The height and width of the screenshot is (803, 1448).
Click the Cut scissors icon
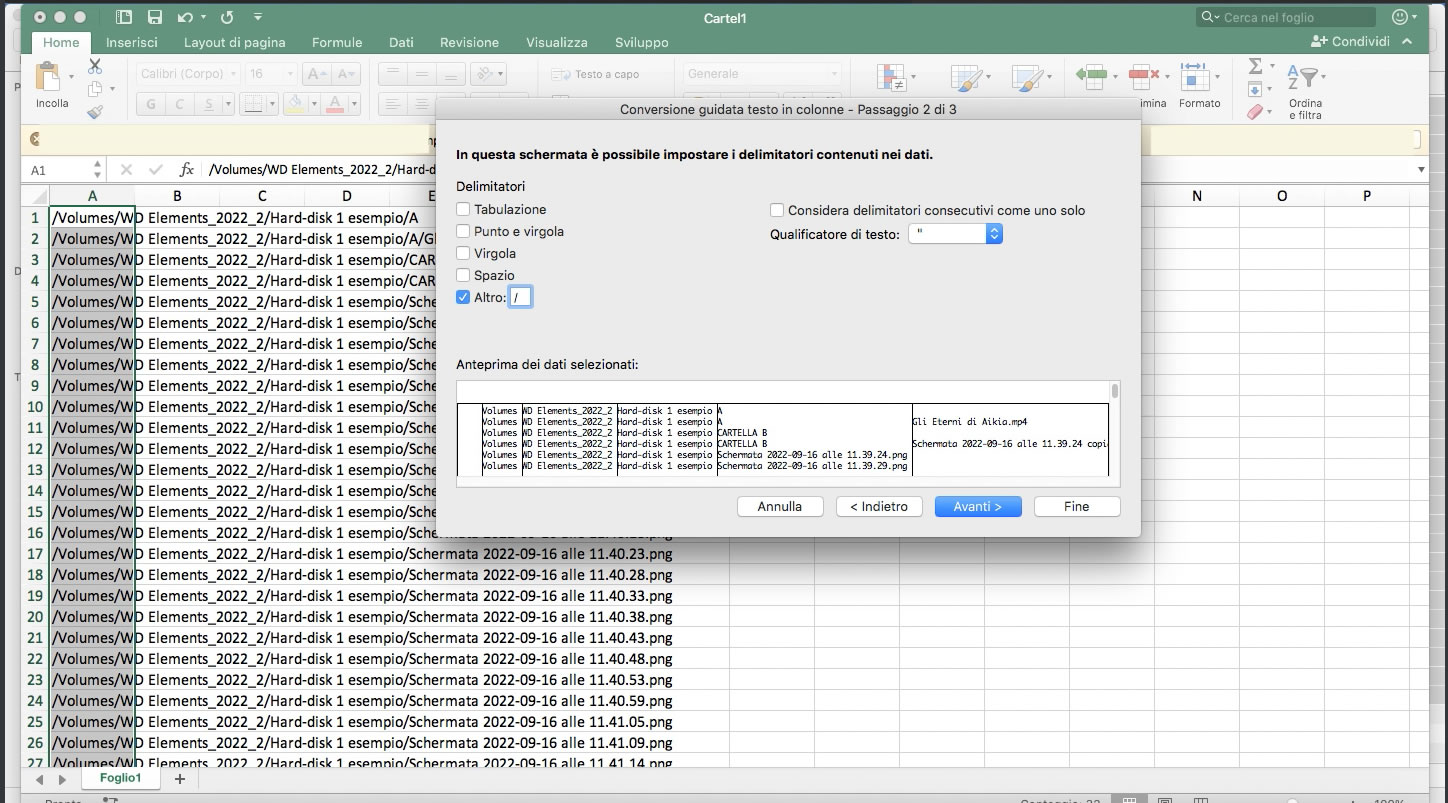[95, 66]
